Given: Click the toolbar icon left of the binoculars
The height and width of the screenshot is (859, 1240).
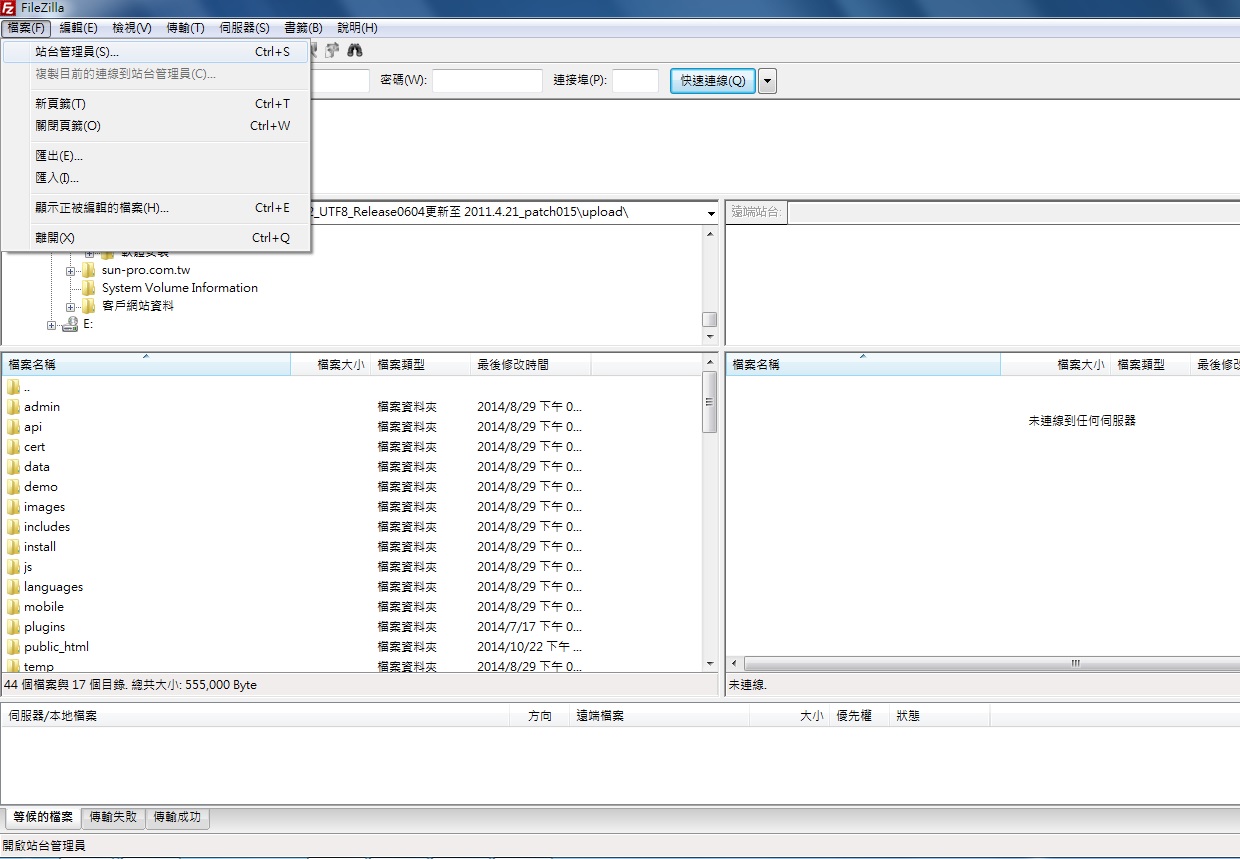Looking at the screenshot, I should click(x=333, y=50).
